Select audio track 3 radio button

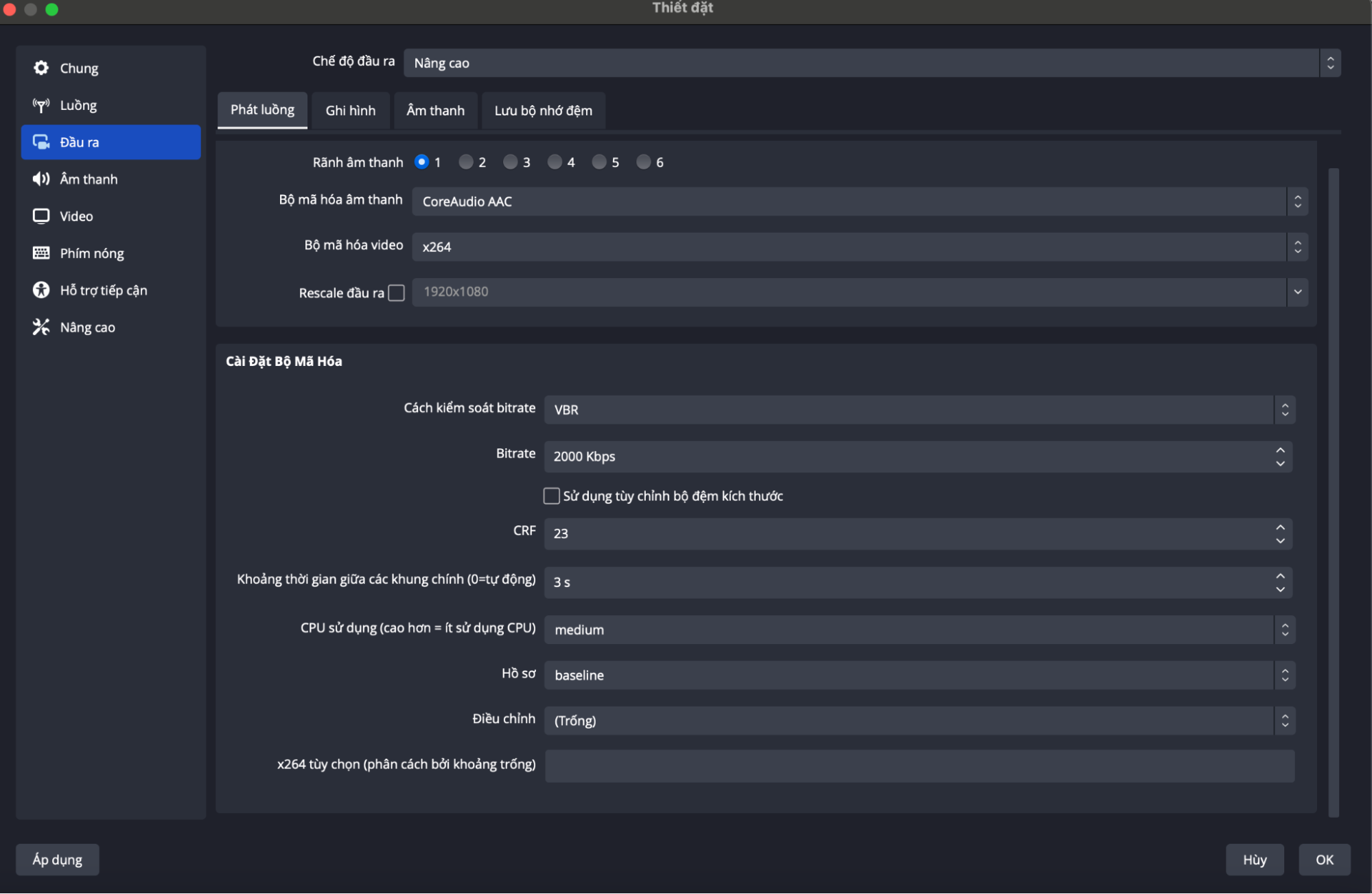point(510,162)
